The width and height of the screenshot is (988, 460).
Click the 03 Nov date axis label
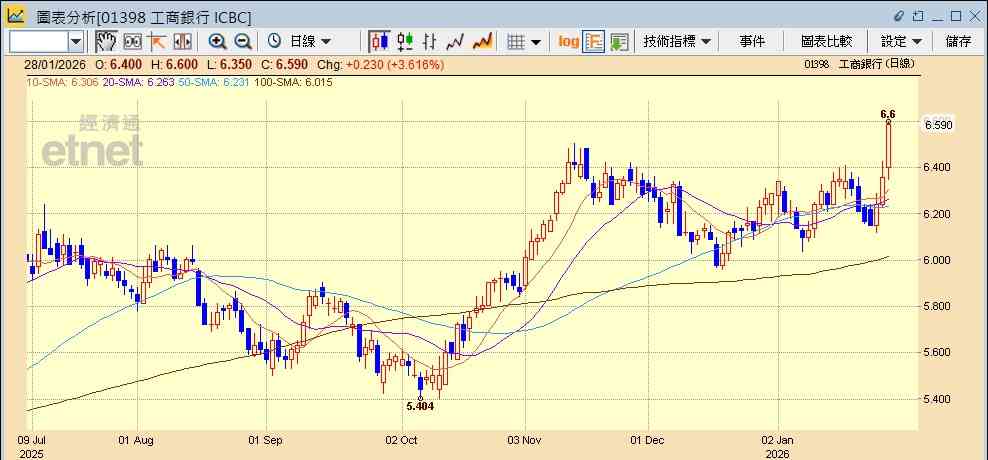click(524, 440)
